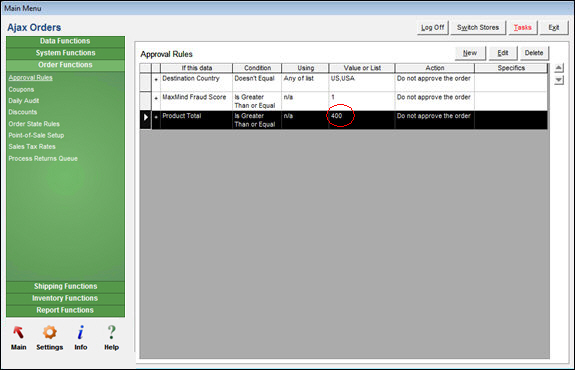575x370 pixels.
Task: Move the selected rule up with the arrow
Action: [x=558, y=67]
